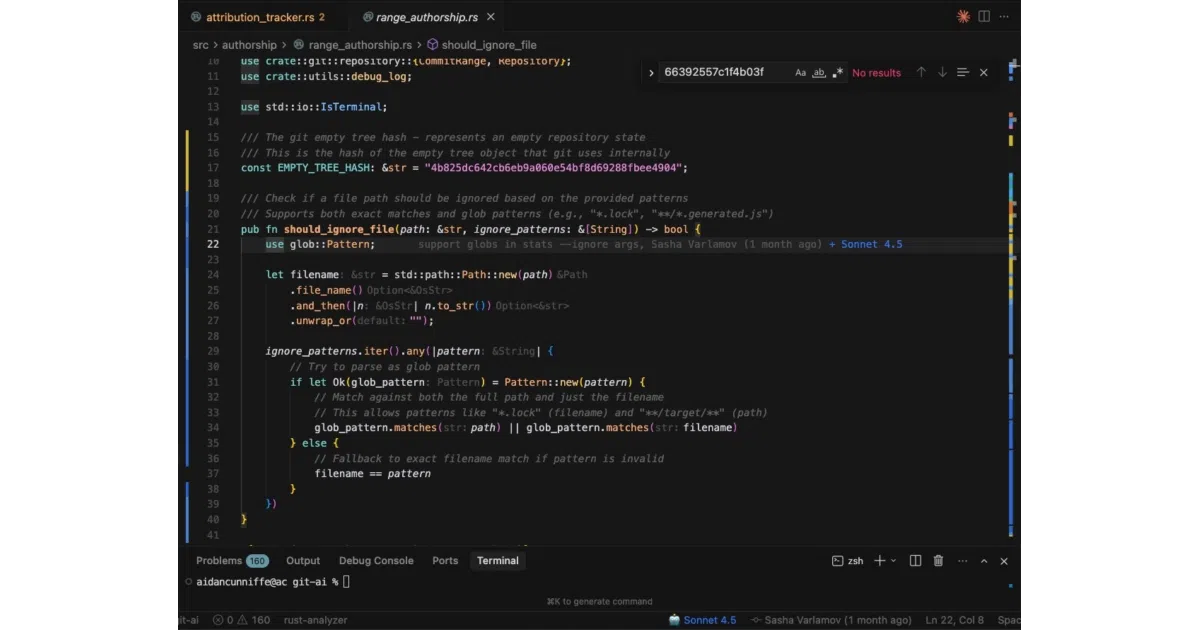Image resolution: width=1200 pixels, height=630 pixels.
Task: Toggle Find in Selection icon
Action: coord(962,72)
